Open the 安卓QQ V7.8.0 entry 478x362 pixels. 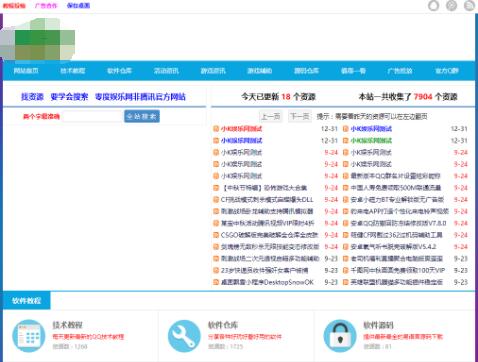[x=398, y=223]
